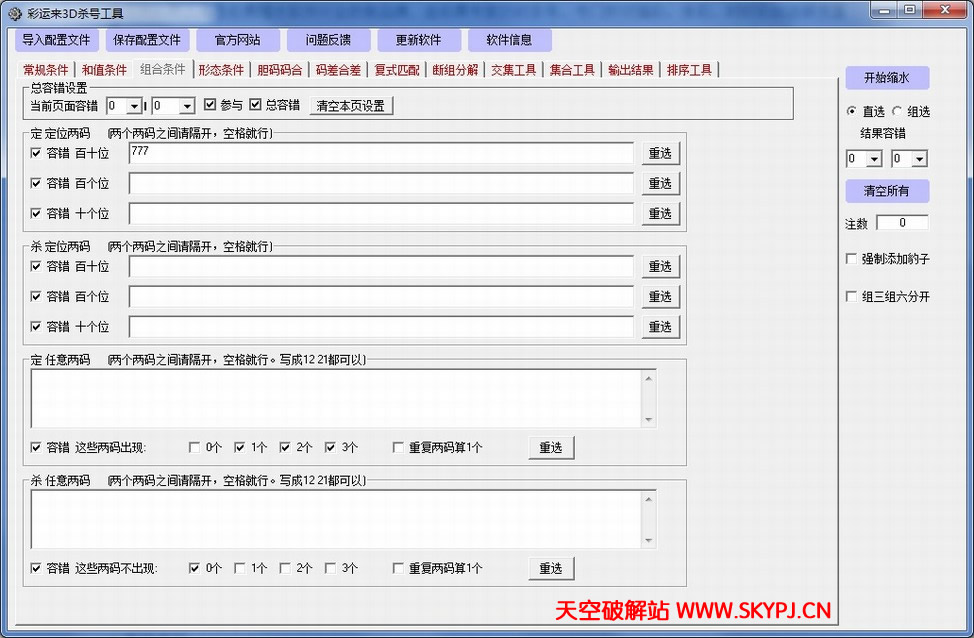Toggle the 参与 checkbox

(212, 104)
